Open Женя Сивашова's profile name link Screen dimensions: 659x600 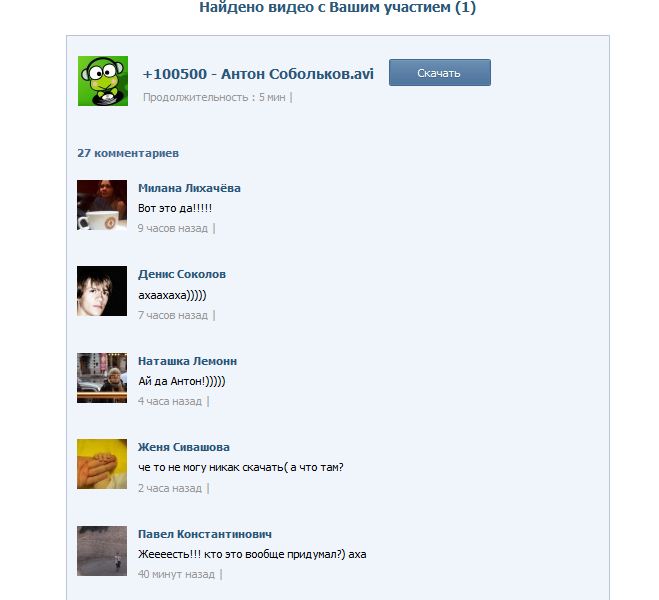[x=184, y=447]
